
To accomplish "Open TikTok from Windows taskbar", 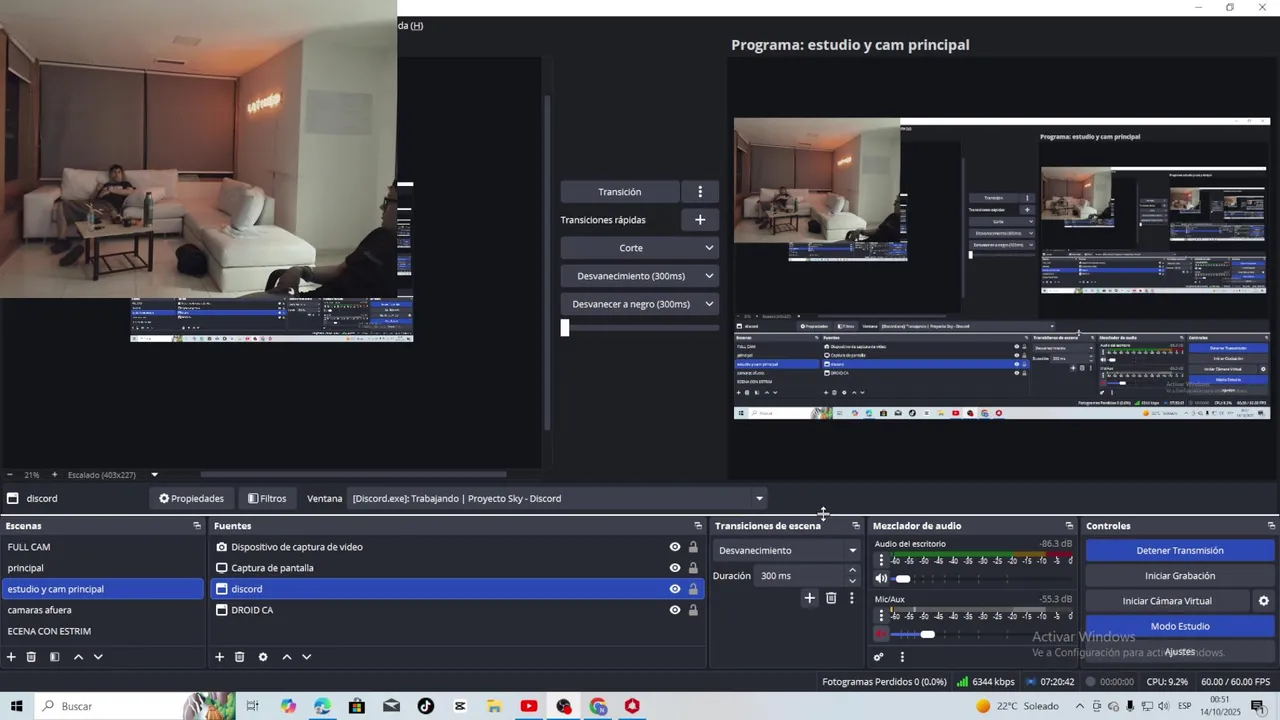I will pos(426,706).
